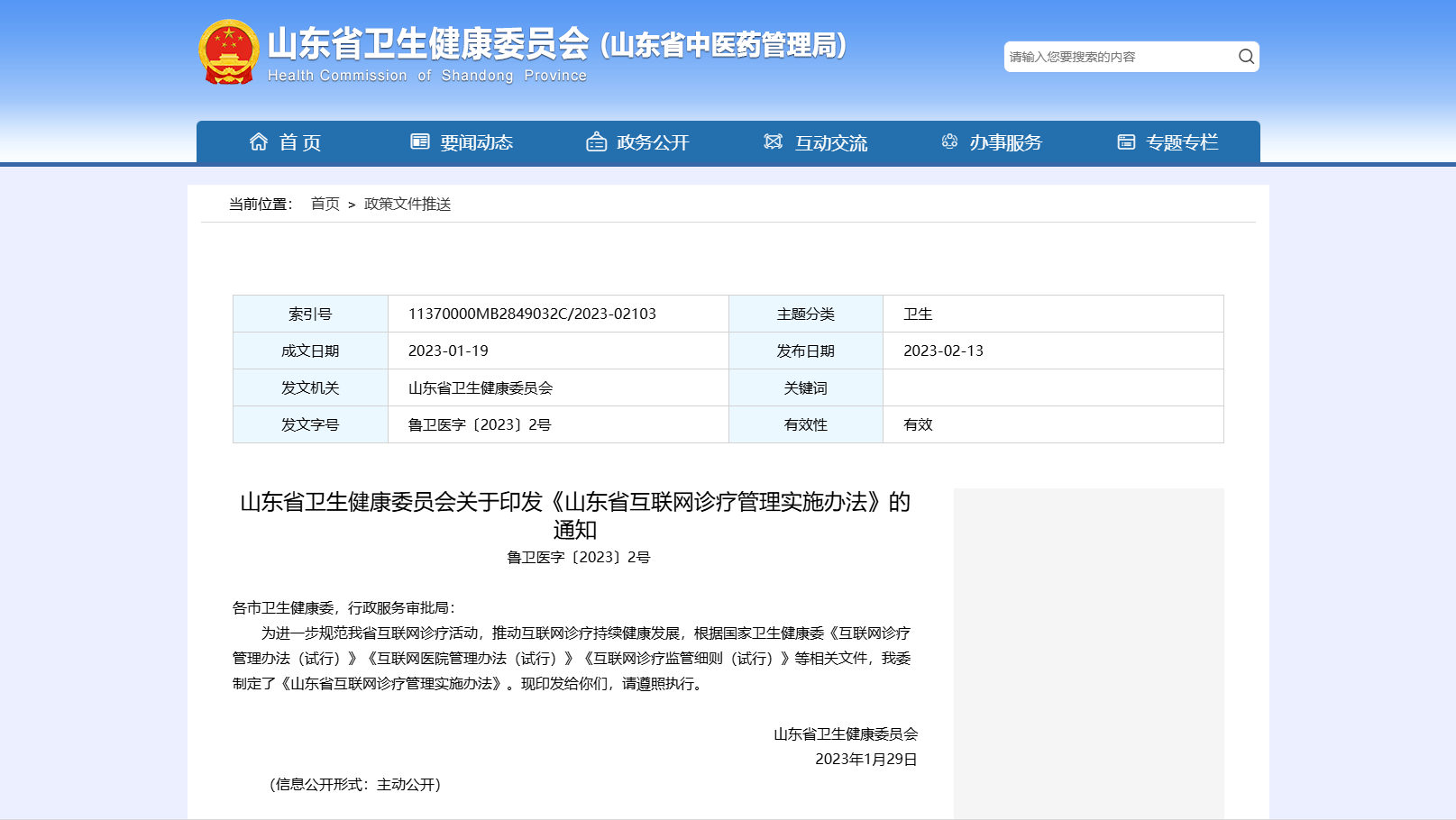Image resolution: width=1456 pixels, height=820 pixels.
Task: Click the news icon beside 要闻动态
Action: tap(420, 142)
